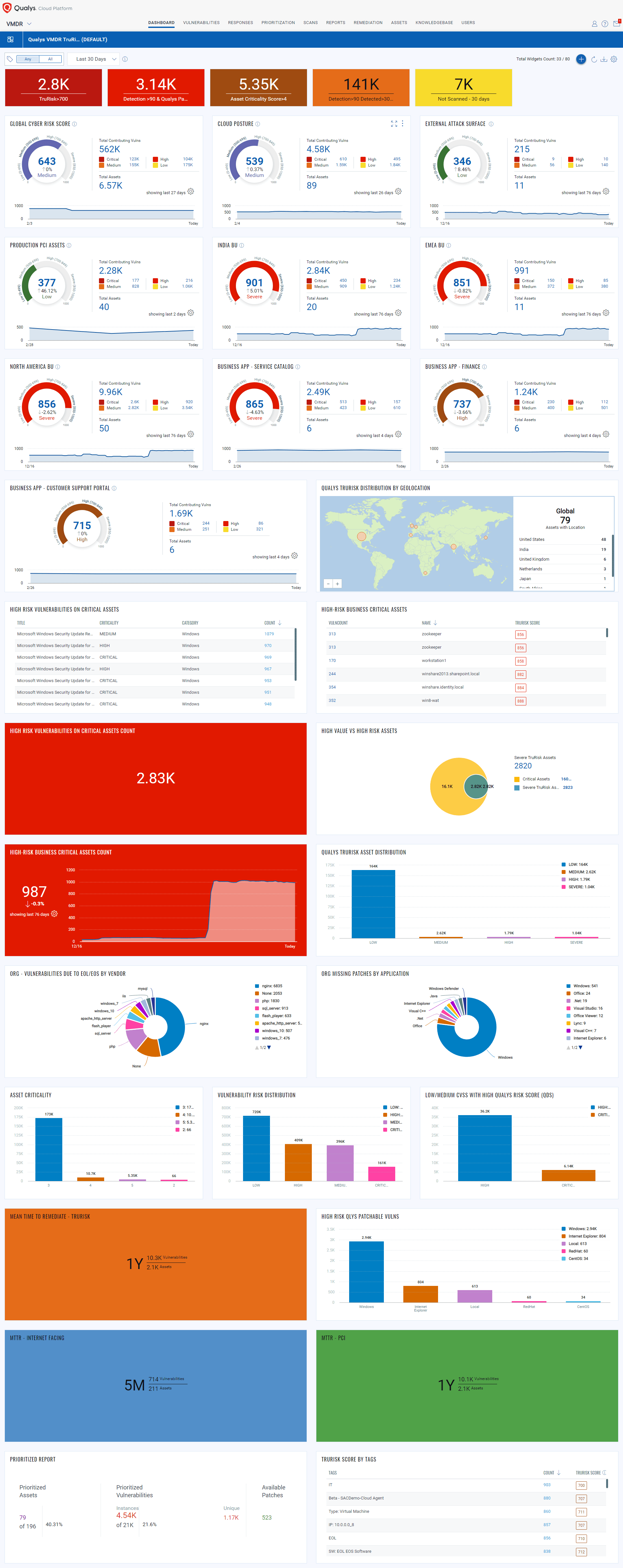The height and width of the screenshot is (1568, 623).
Task: Open the Remediation tab
Action: pos(368,22)
